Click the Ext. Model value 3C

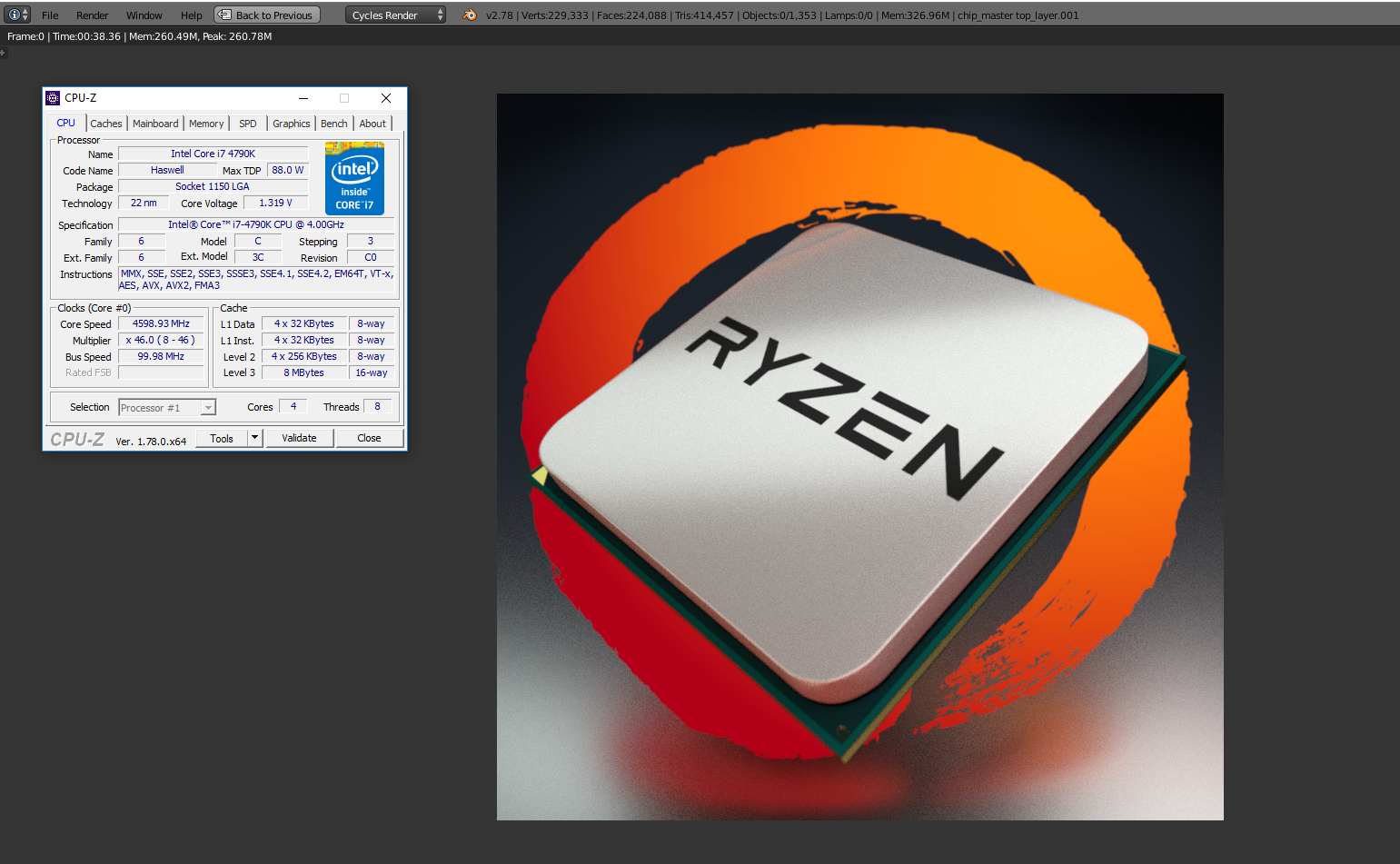[258, 258]
